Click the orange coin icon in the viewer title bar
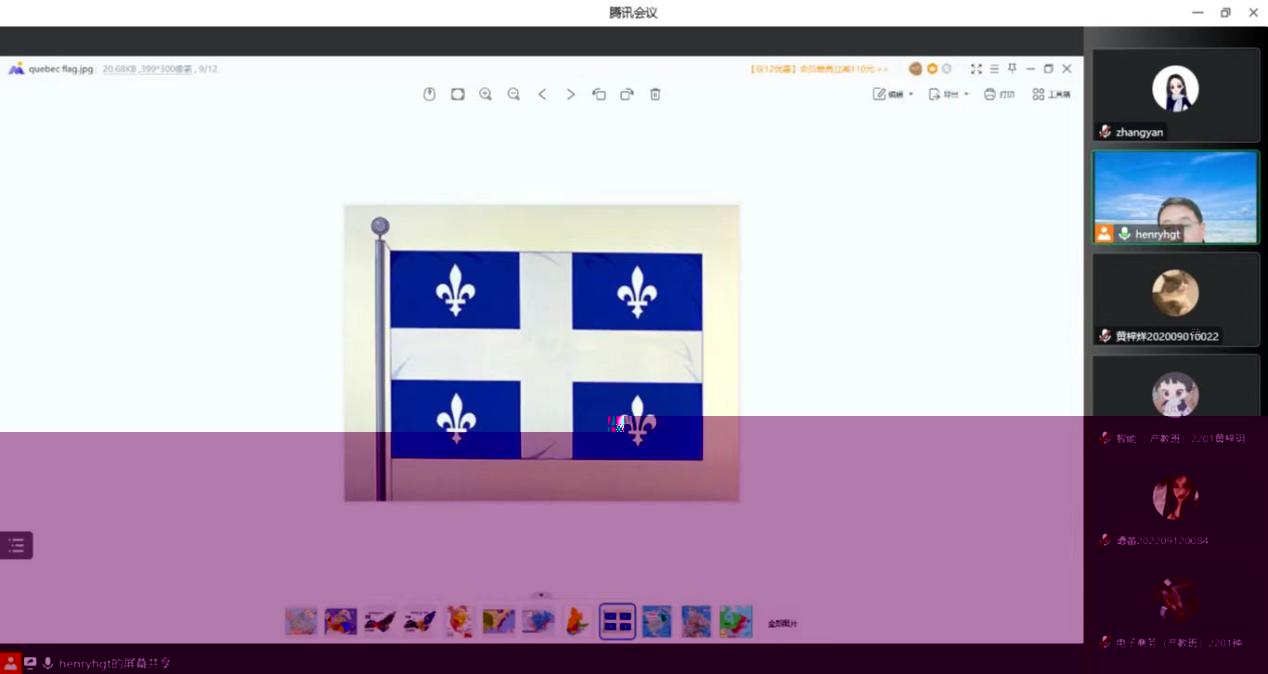1268x674 pixels. 932,69
